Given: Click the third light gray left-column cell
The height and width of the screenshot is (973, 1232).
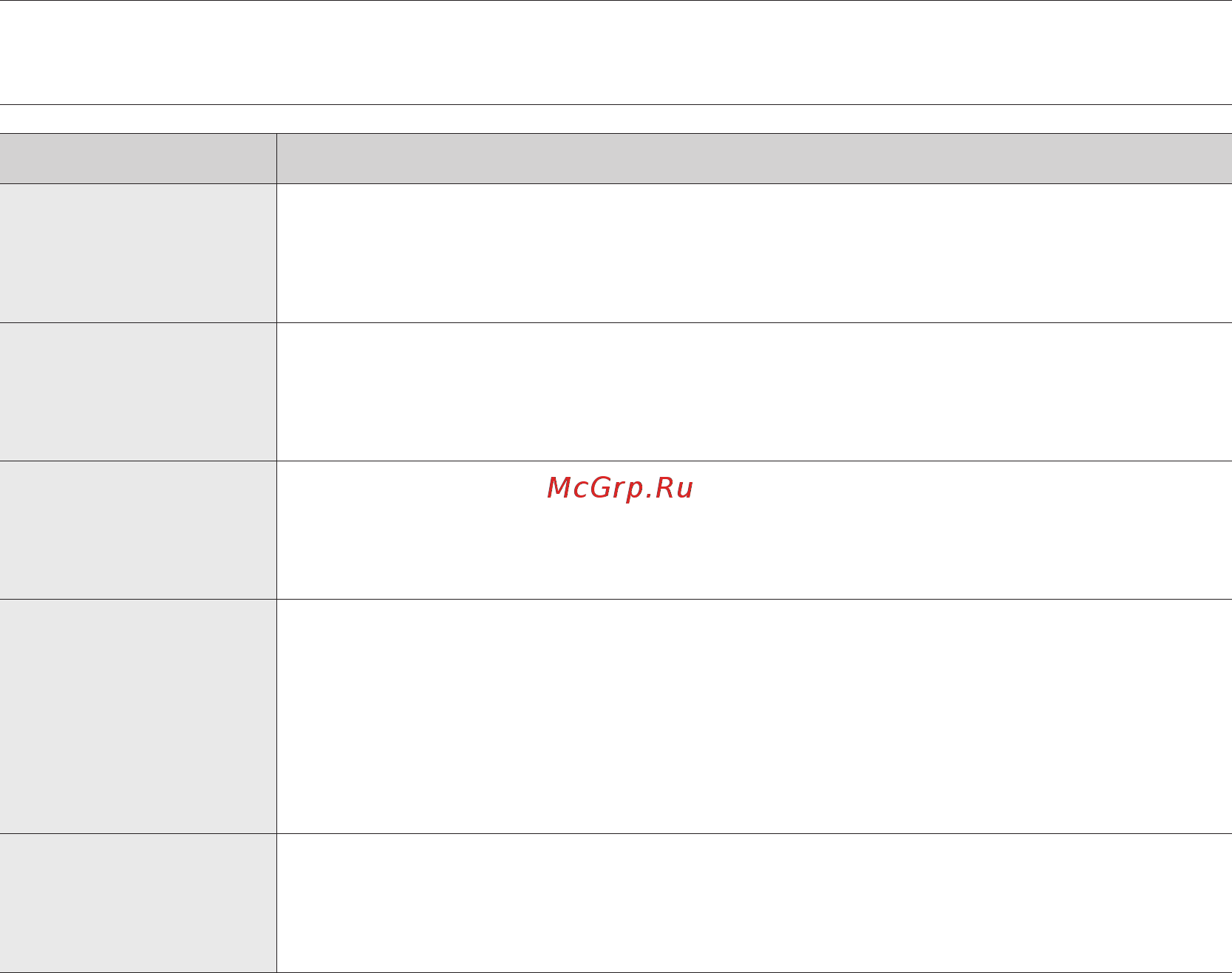Looking at the screenshot, I should click(138, 530).
